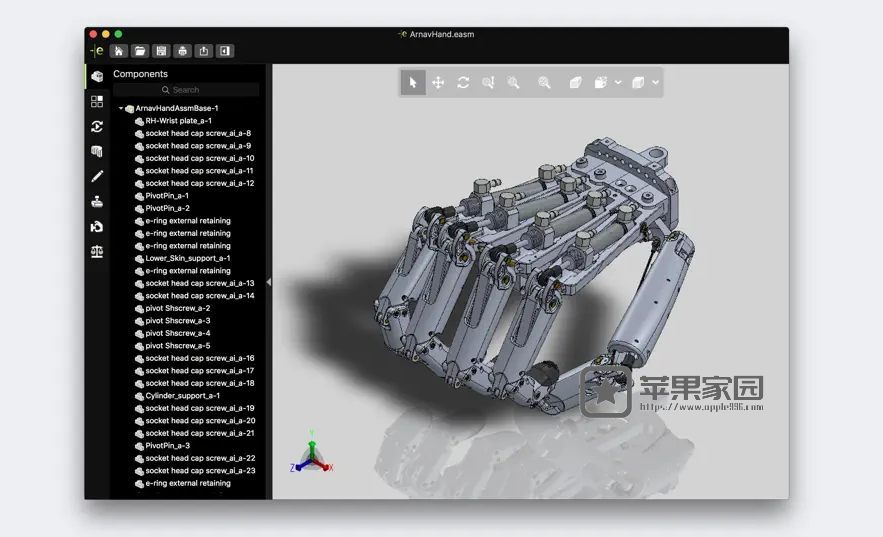The width and height of the screenshot is (883, 537).
Task: Click the Components panel heading
Action: [140, 74]
